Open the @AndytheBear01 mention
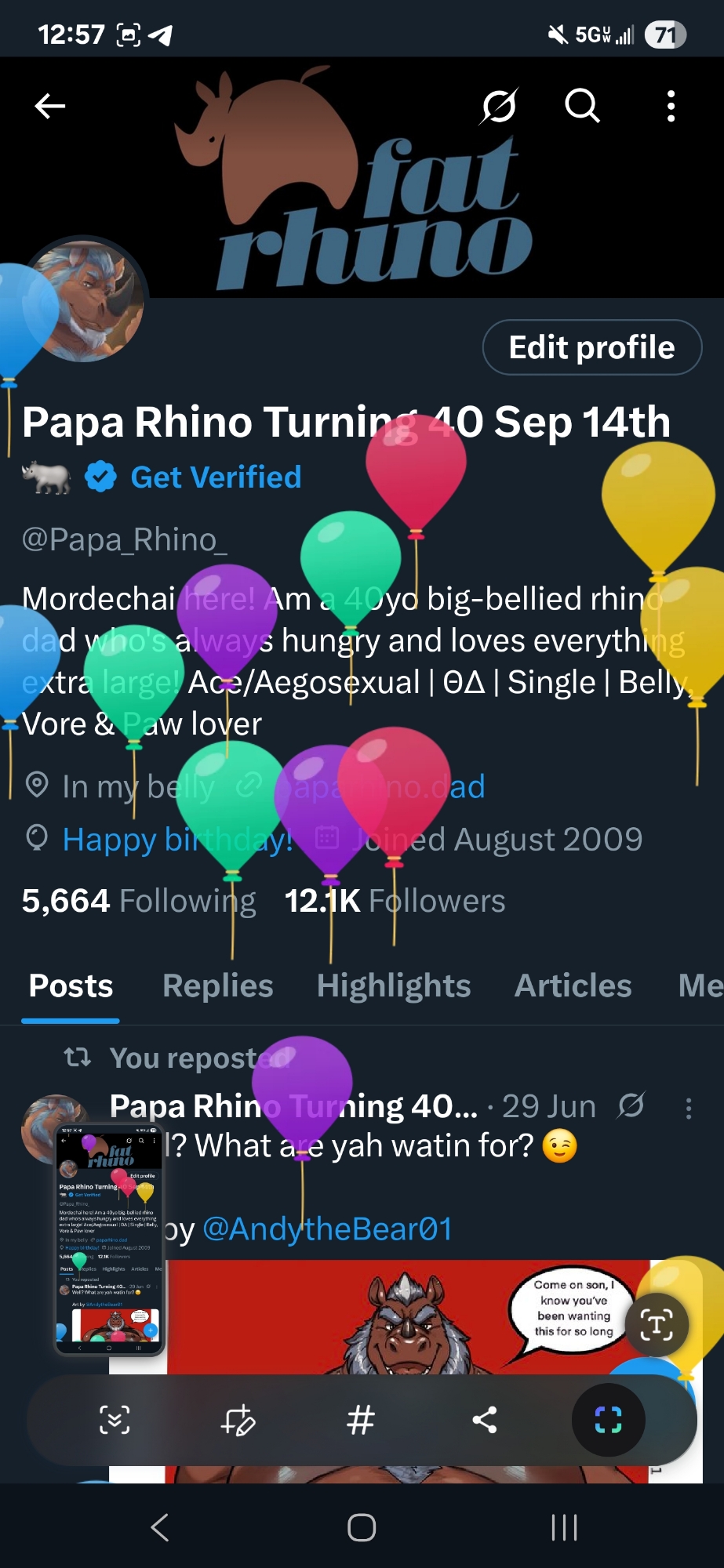Viewport: 724px width, 1568px height. 327,1229
